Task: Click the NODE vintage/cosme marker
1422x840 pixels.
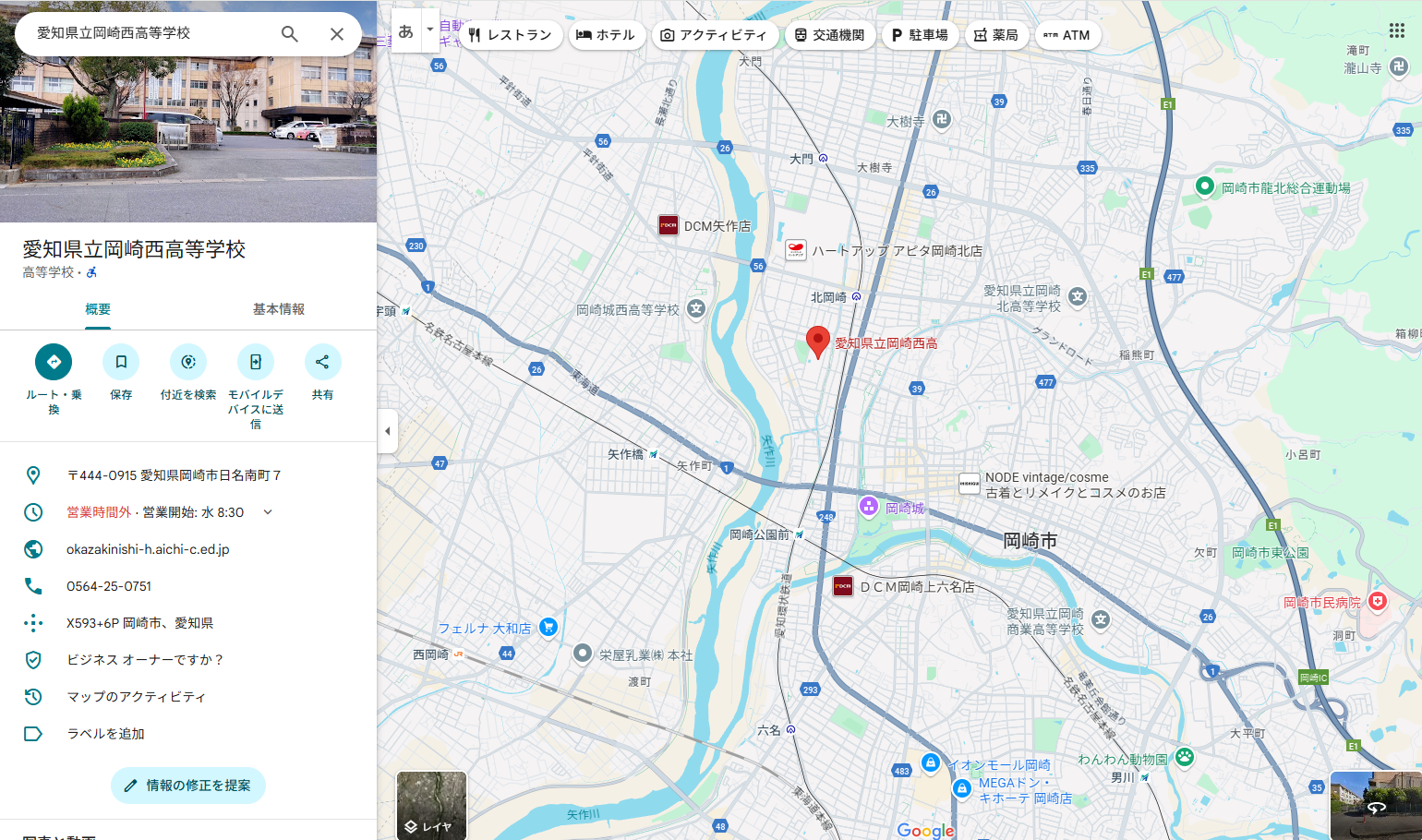Action: tap(970, 484)
